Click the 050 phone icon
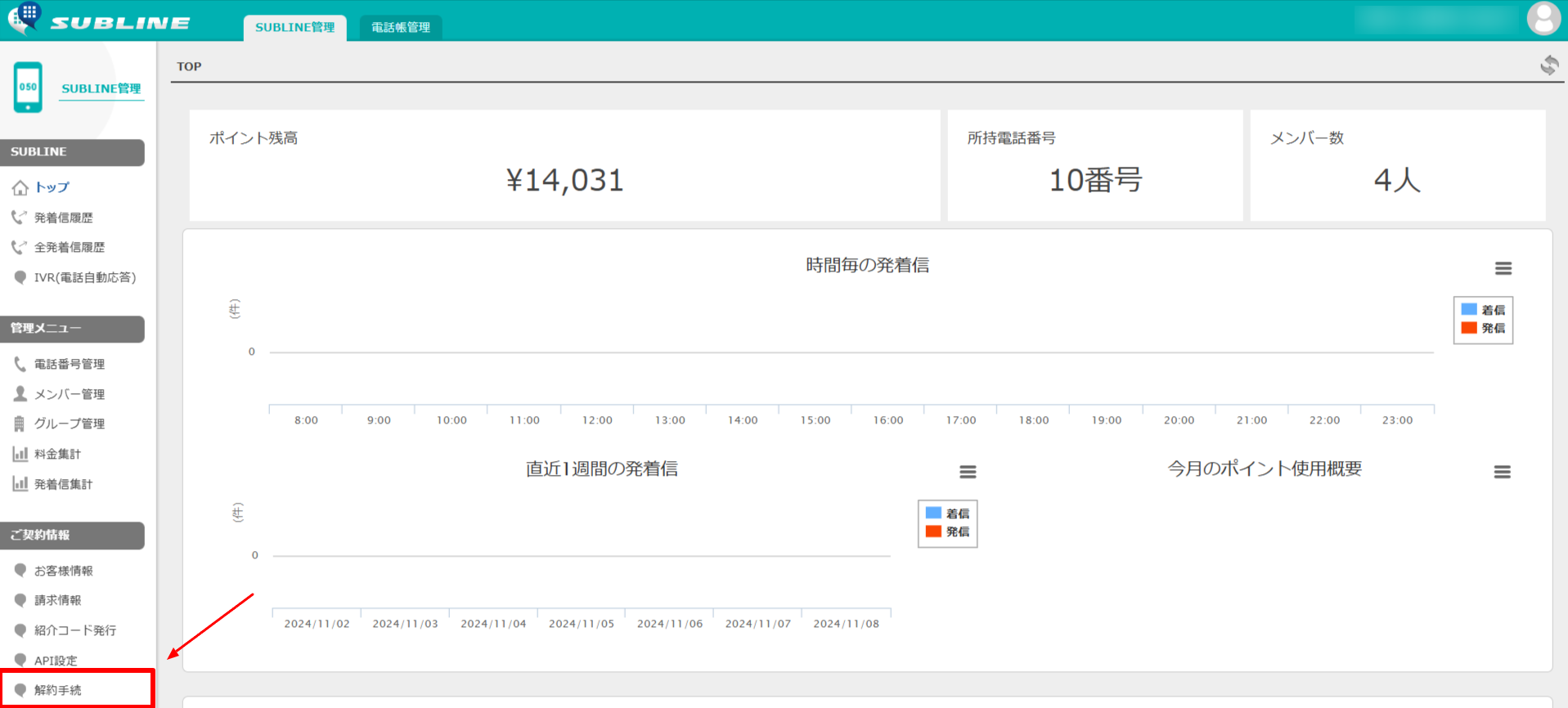Viewport: 1568px width, 708px height. pyautogui.click(x=28, y=87)
